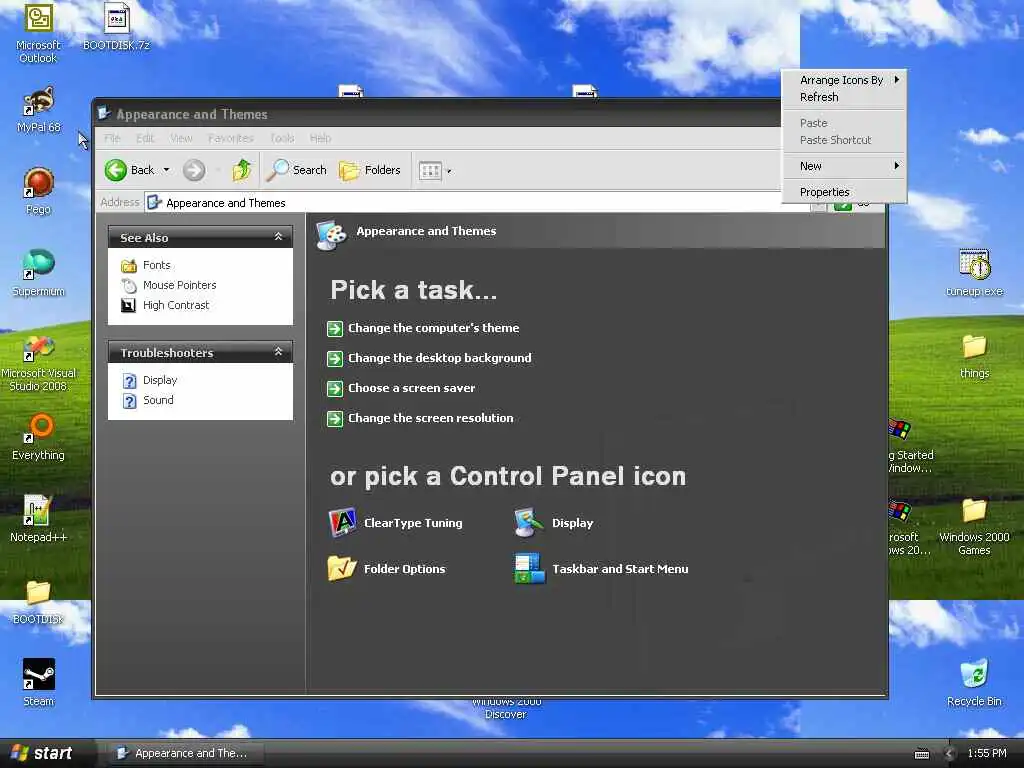1024x768 pixels.
Task: Open the Sound troubleshooter
Action: pos(148,400)
